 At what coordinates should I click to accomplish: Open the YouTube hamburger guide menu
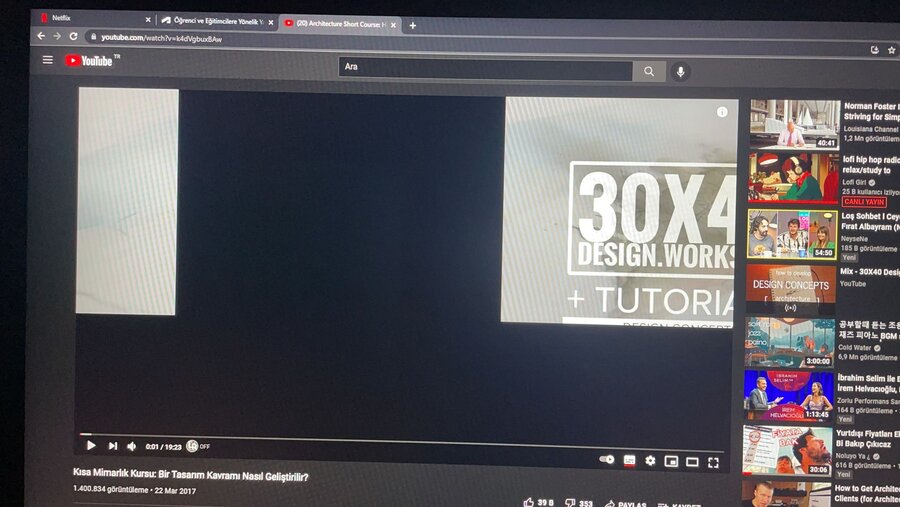[x=48, y=60]
